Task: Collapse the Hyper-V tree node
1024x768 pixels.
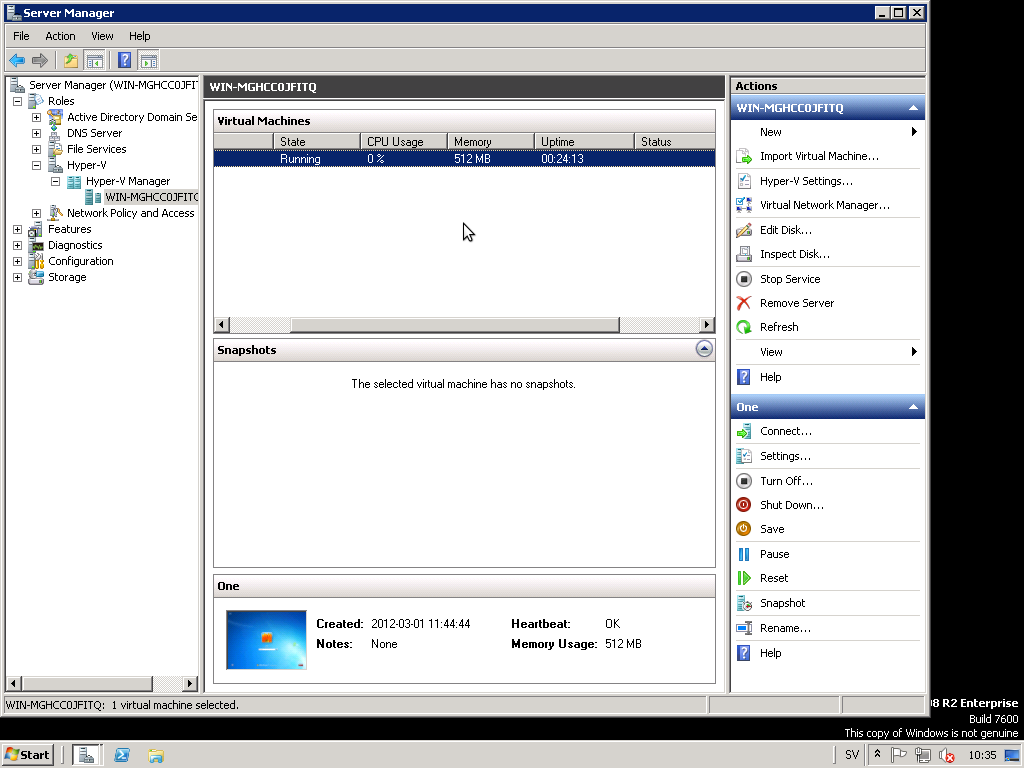Action: click(x=37, y=165)
